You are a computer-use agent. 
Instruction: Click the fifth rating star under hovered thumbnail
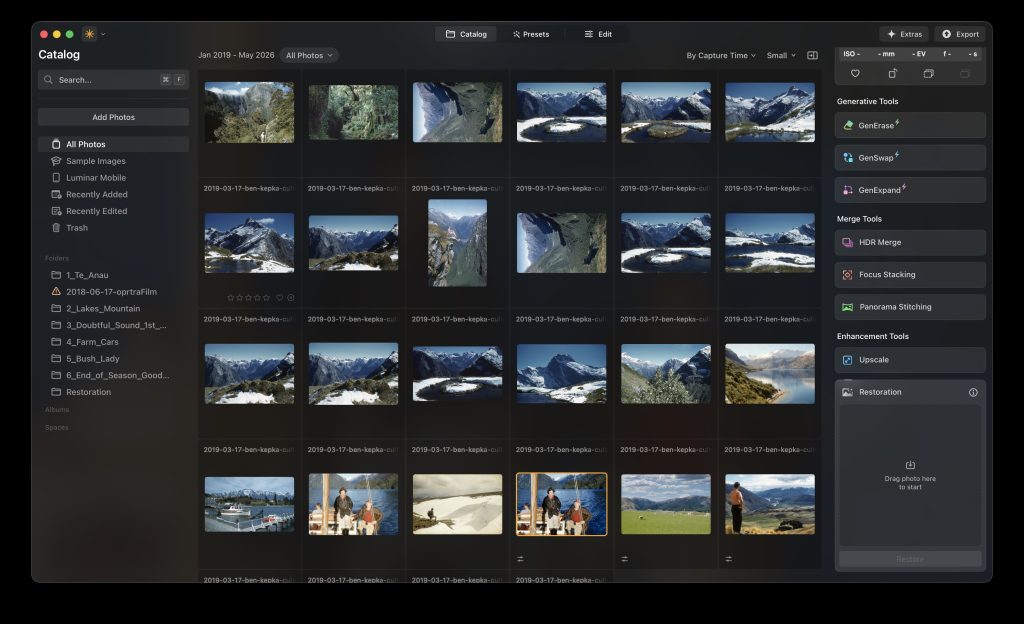(x=266, y=298)
